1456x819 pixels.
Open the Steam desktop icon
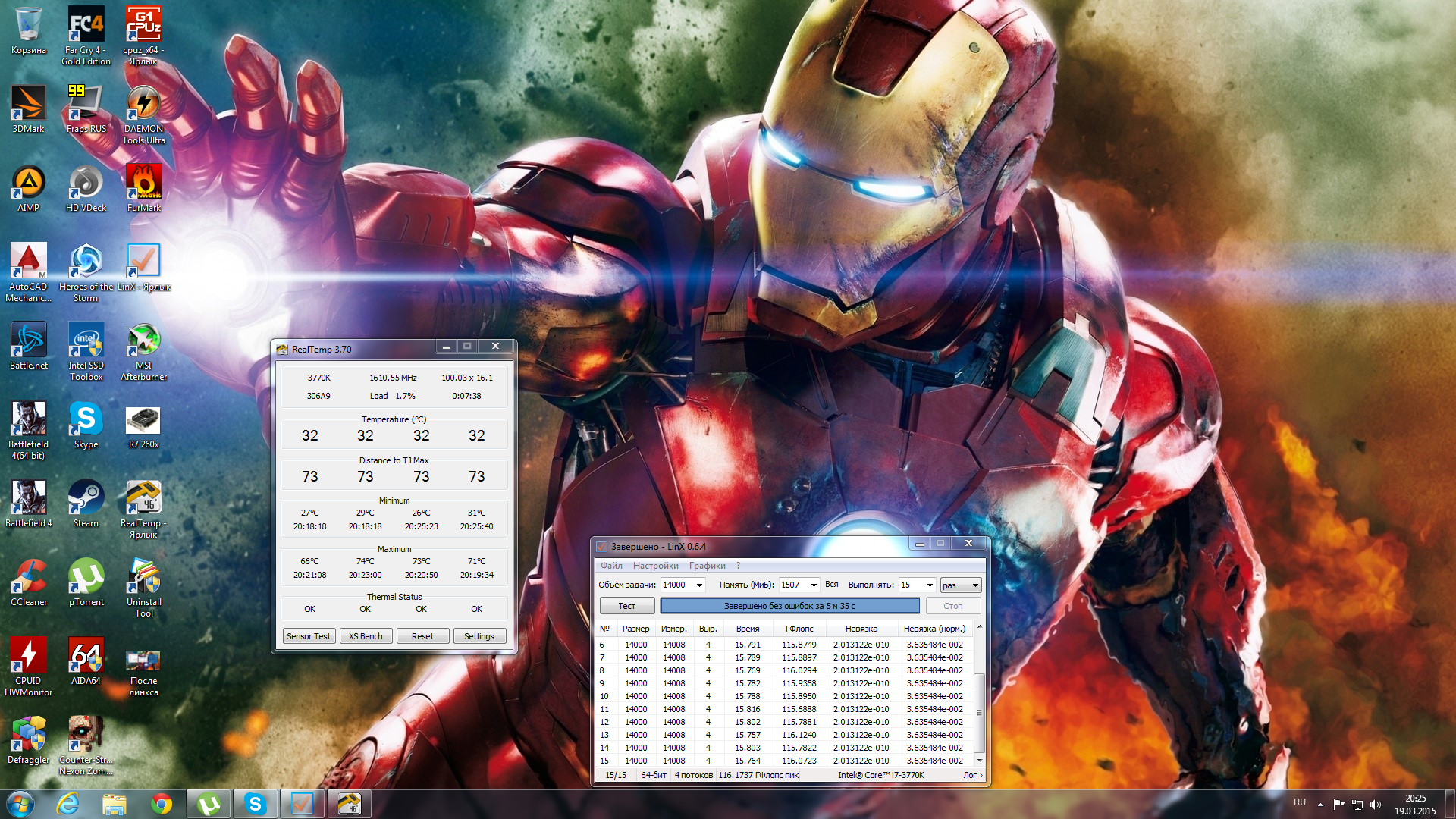(x=86, y=499)
